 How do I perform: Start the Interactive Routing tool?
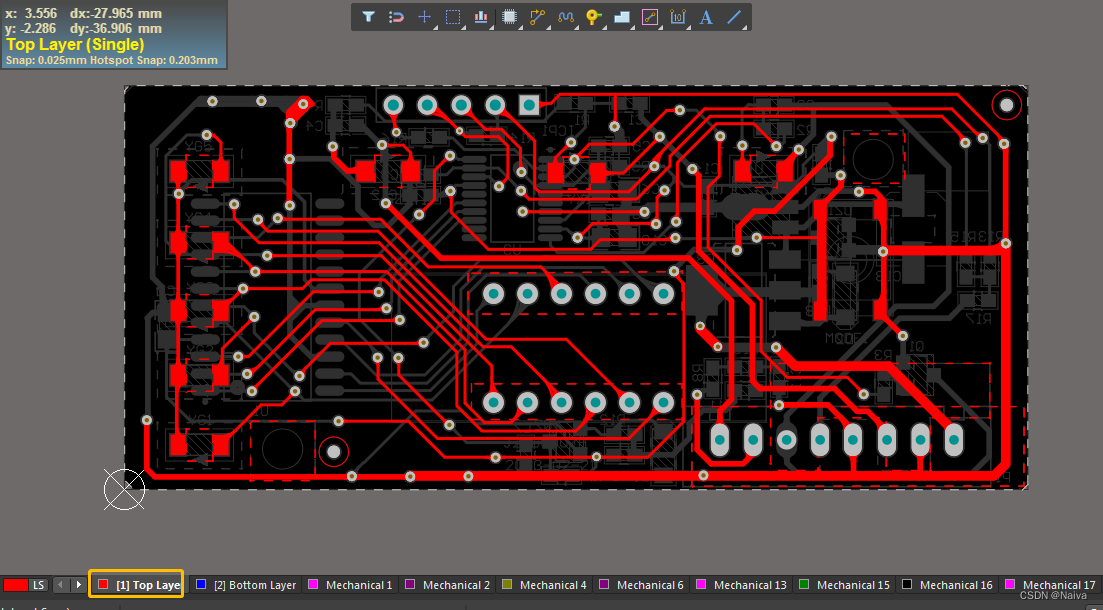pyautogui.click(x=538, y=17)
